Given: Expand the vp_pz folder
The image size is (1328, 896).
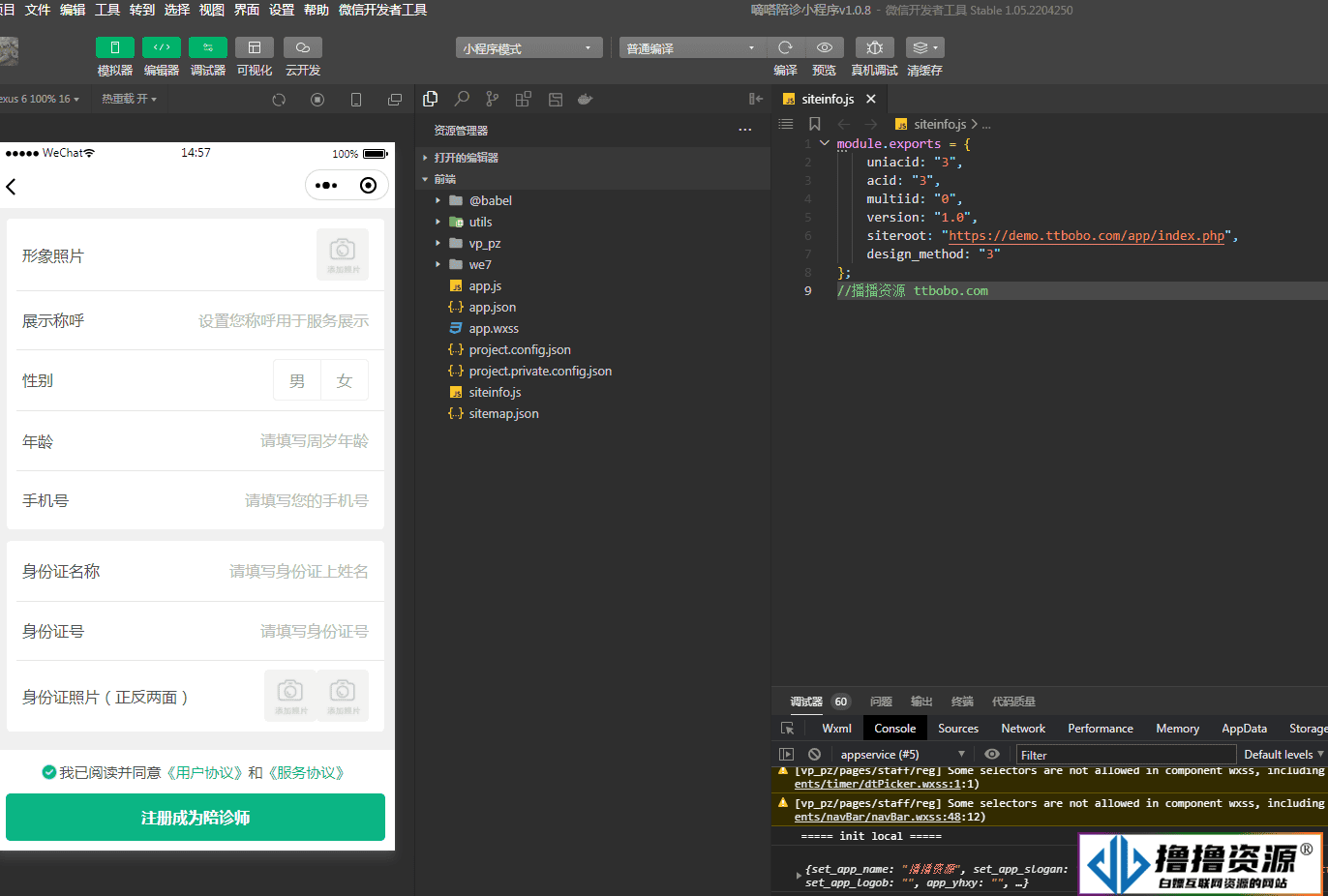Looking at the screenshot, I should 593,243.
